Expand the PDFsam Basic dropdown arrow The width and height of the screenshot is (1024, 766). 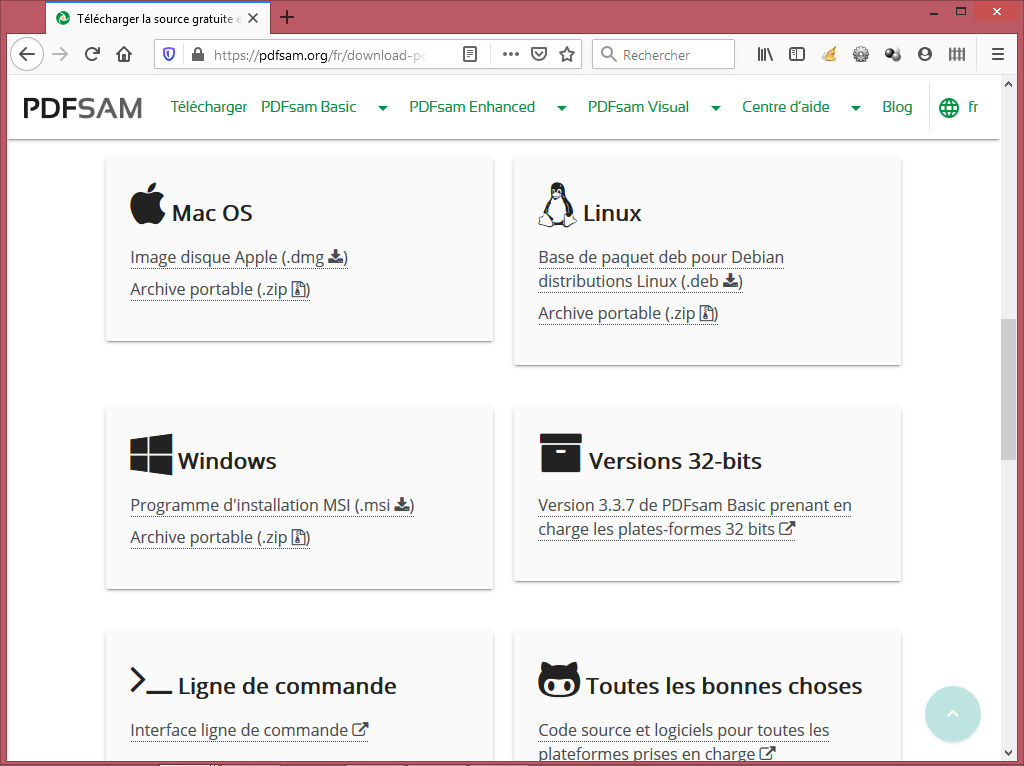coord(383,108)
